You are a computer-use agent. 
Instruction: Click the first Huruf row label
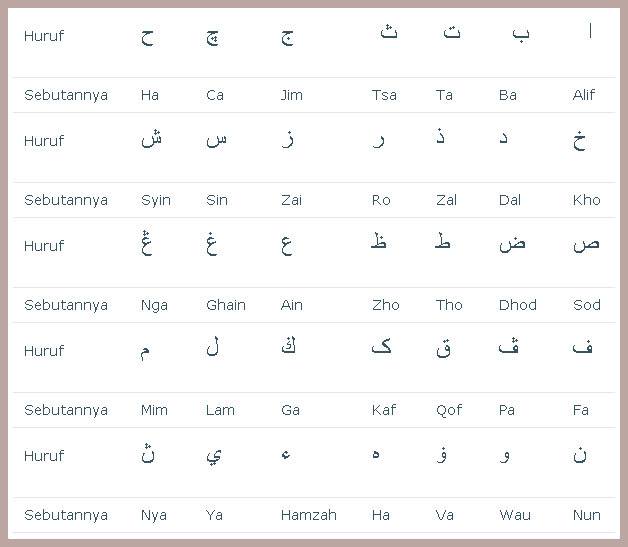coord(44,36)
